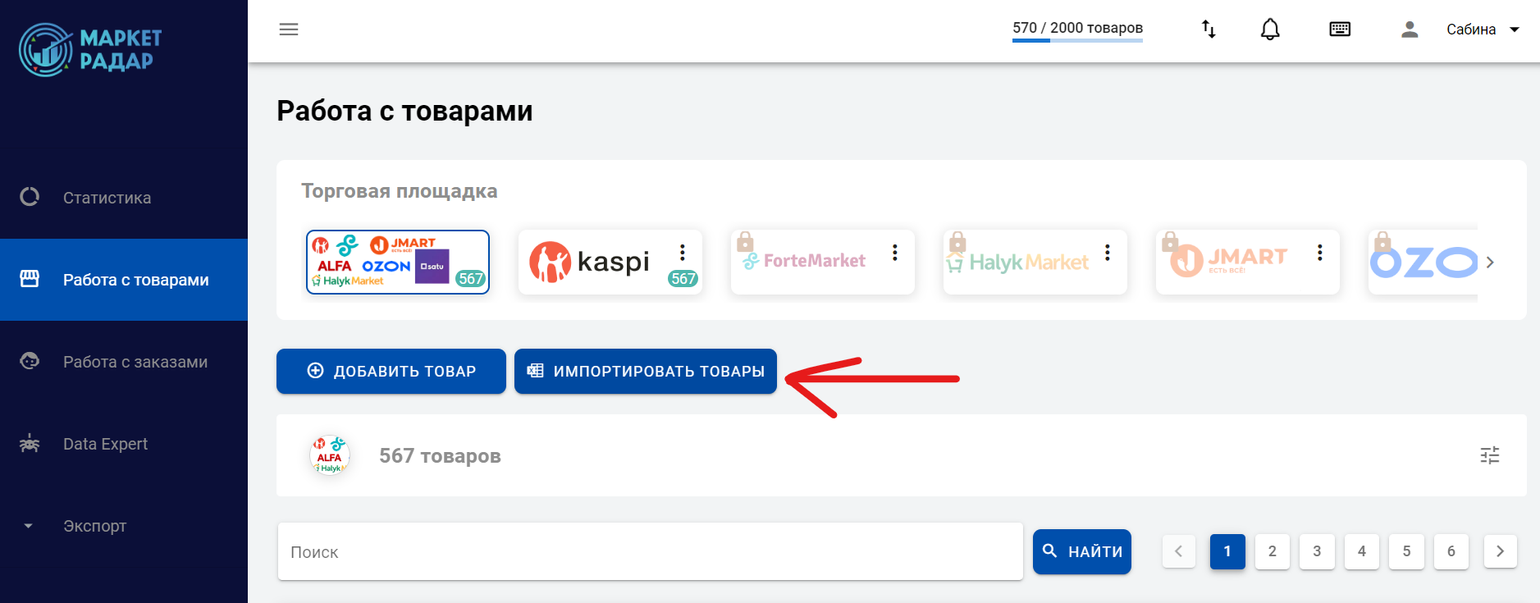Click the up-down arrows sync icon
This screenshot has width=1540, height=603.
(1209, 29)
